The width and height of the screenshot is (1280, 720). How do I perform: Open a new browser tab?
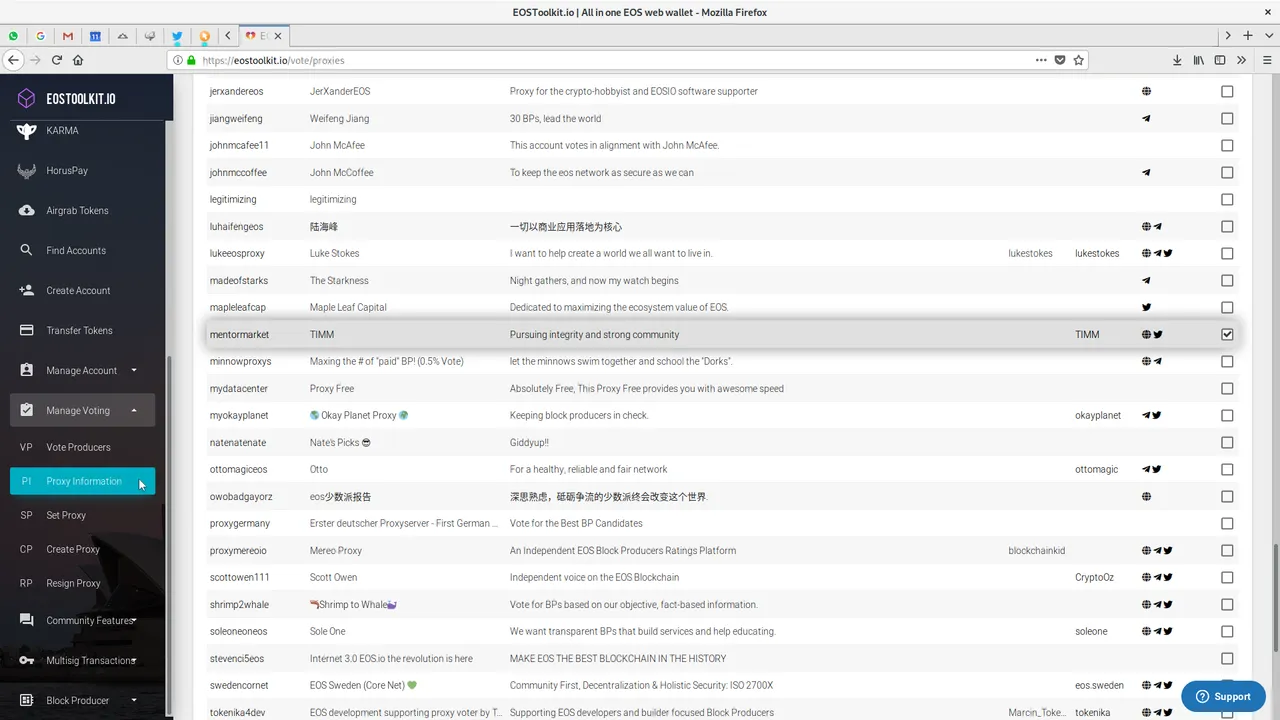point(1248,35)
